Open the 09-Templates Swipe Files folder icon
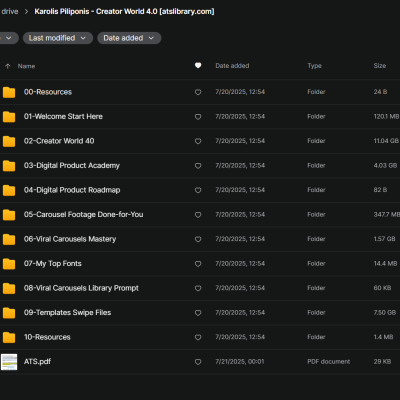 [9, 313]
